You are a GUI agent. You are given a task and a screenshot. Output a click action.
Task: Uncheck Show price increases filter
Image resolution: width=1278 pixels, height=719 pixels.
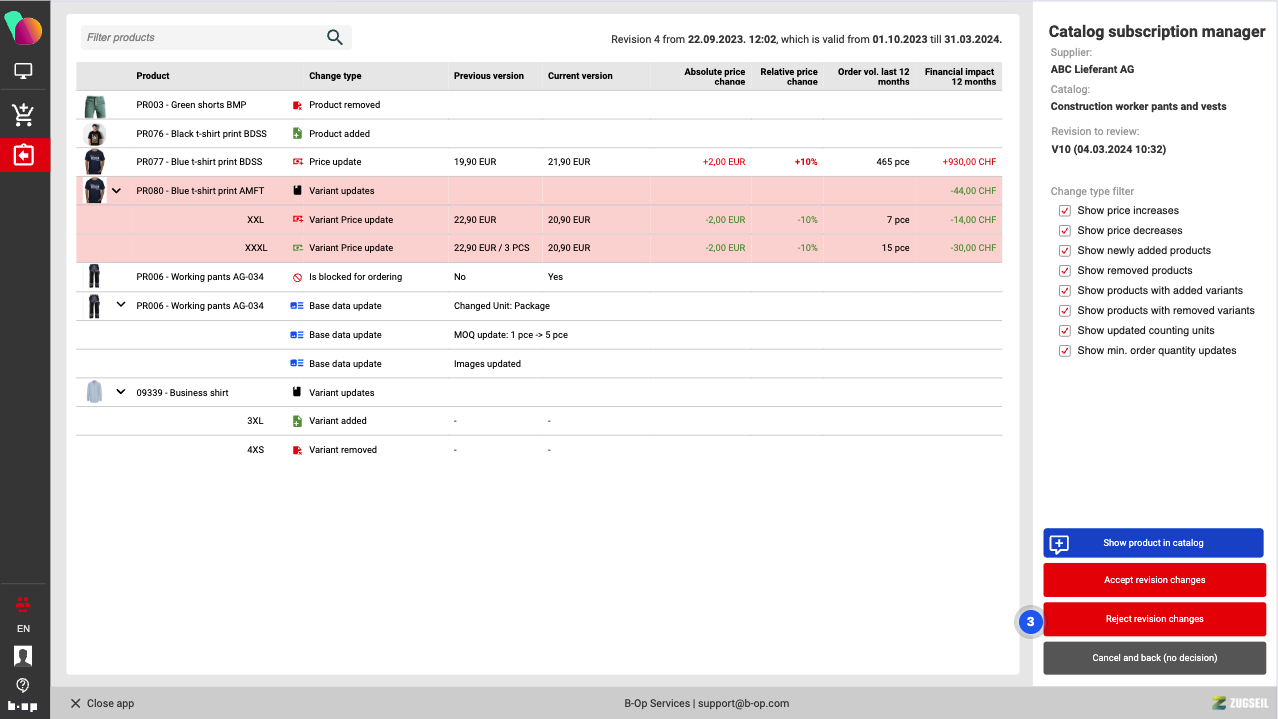click(1065, 211)
